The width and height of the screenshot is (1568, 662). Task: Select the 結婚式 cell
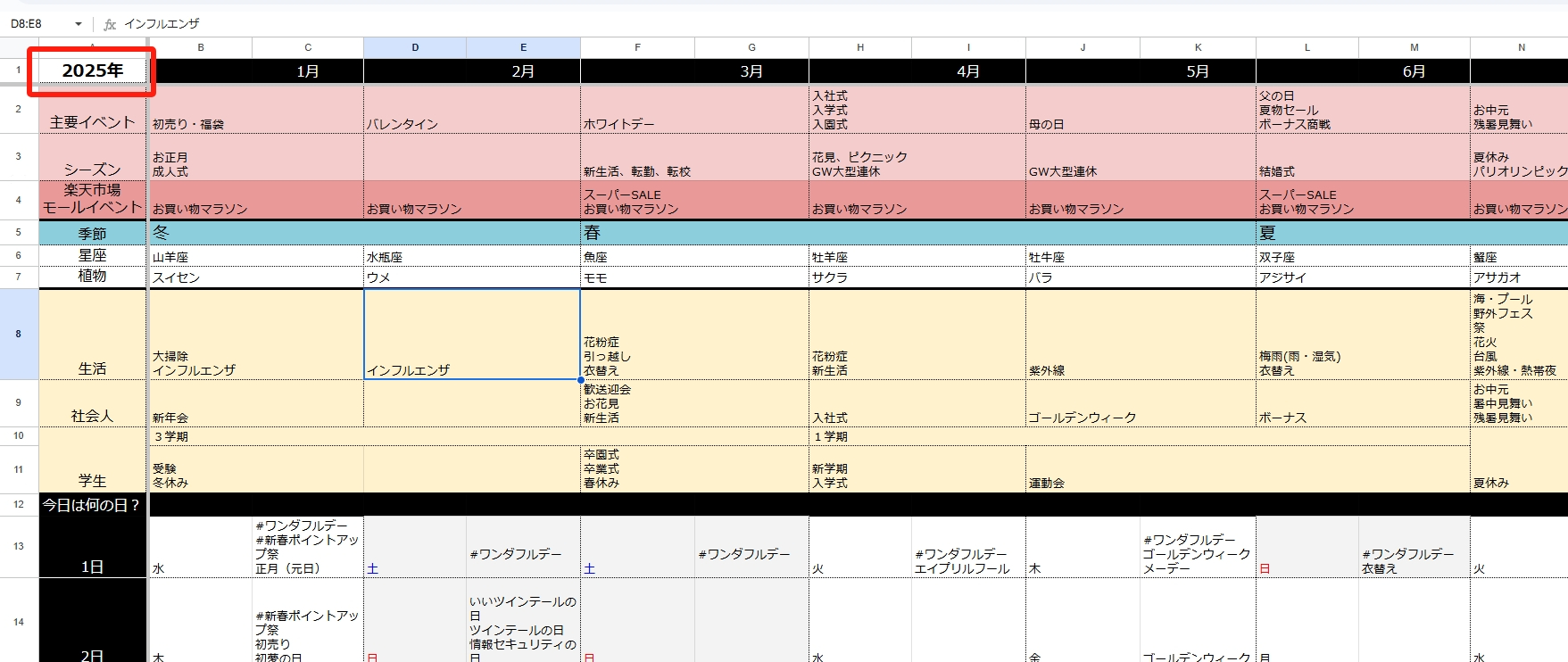point(1363,157)
